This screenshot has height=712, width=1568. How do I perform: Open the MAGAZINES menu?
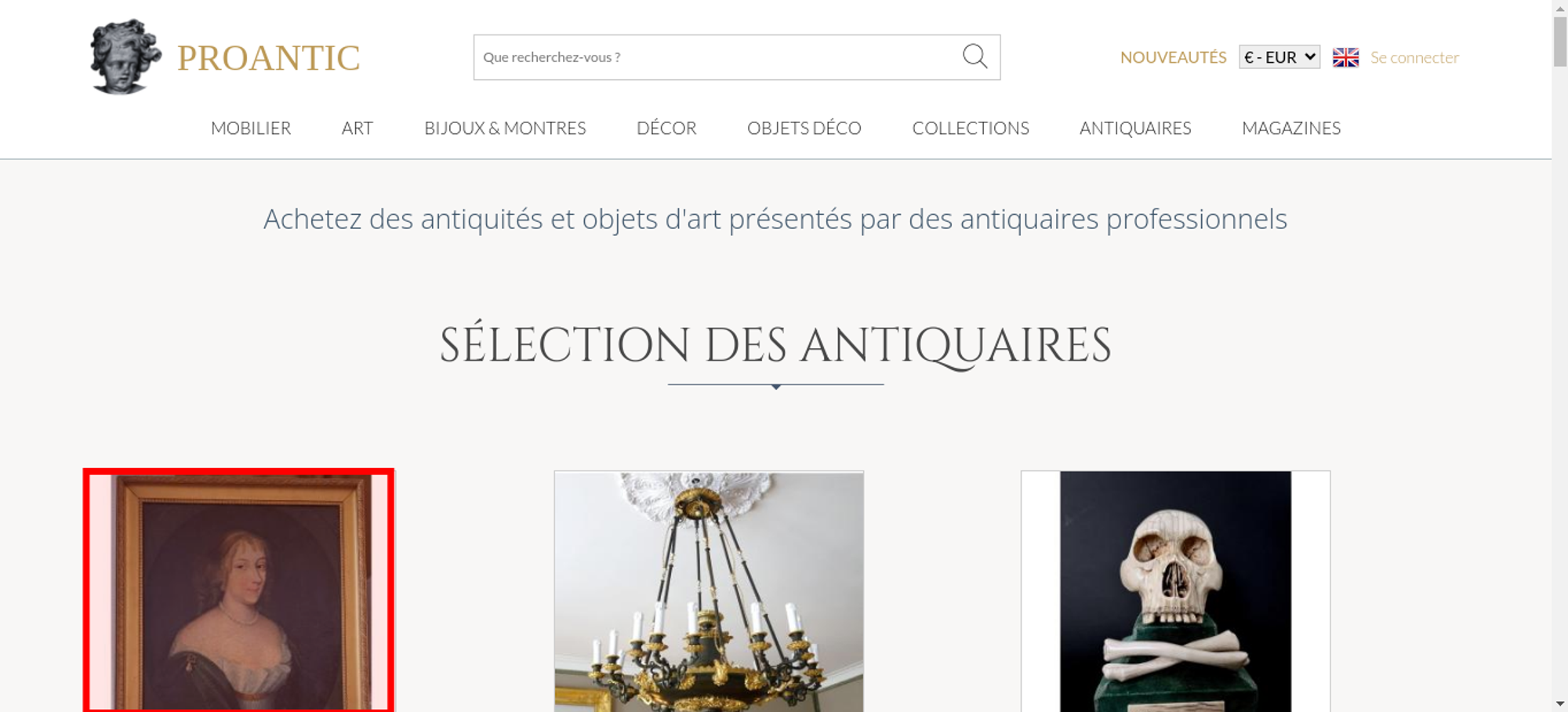(x=1291, y=128)
